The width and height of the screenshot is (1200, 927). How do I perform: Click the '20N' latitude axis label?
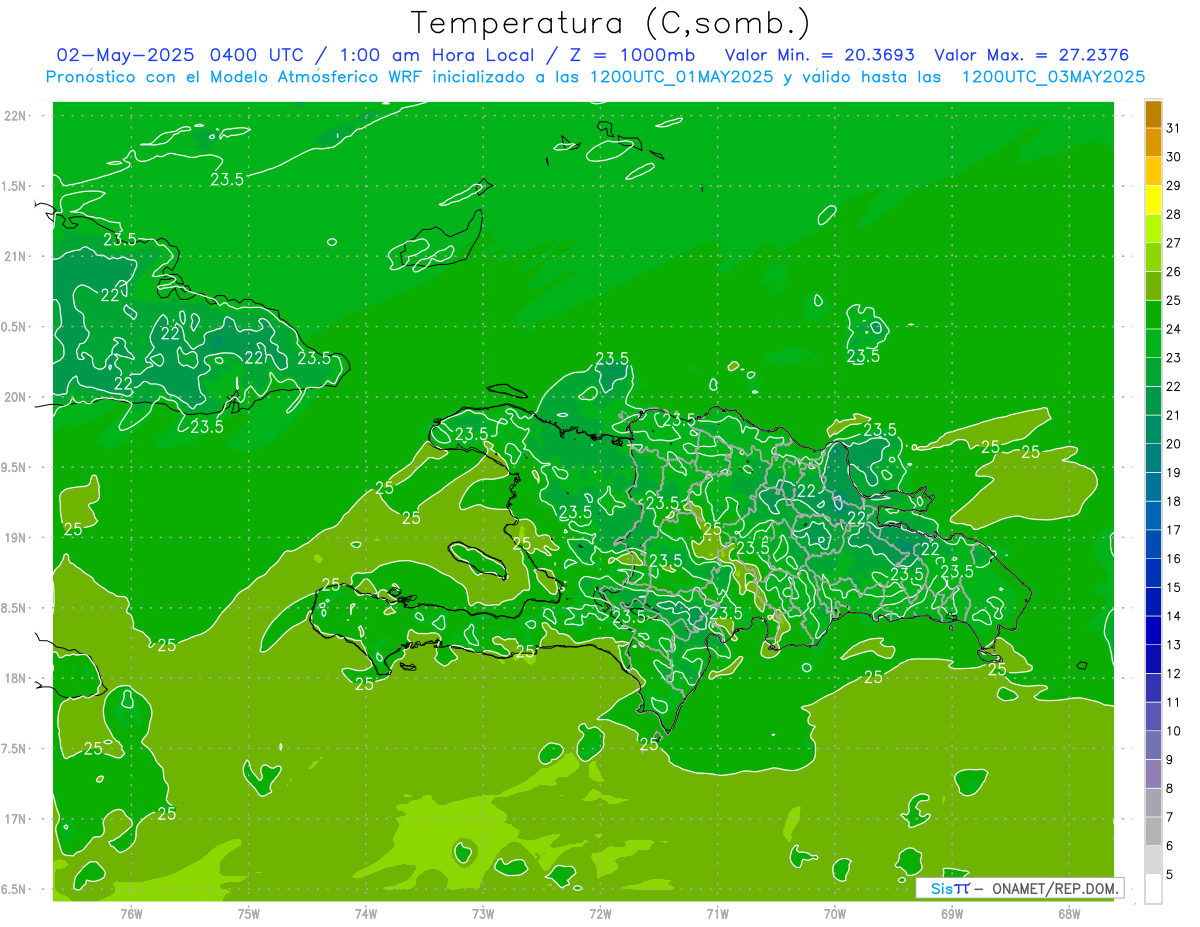click(x=15, y=397)
